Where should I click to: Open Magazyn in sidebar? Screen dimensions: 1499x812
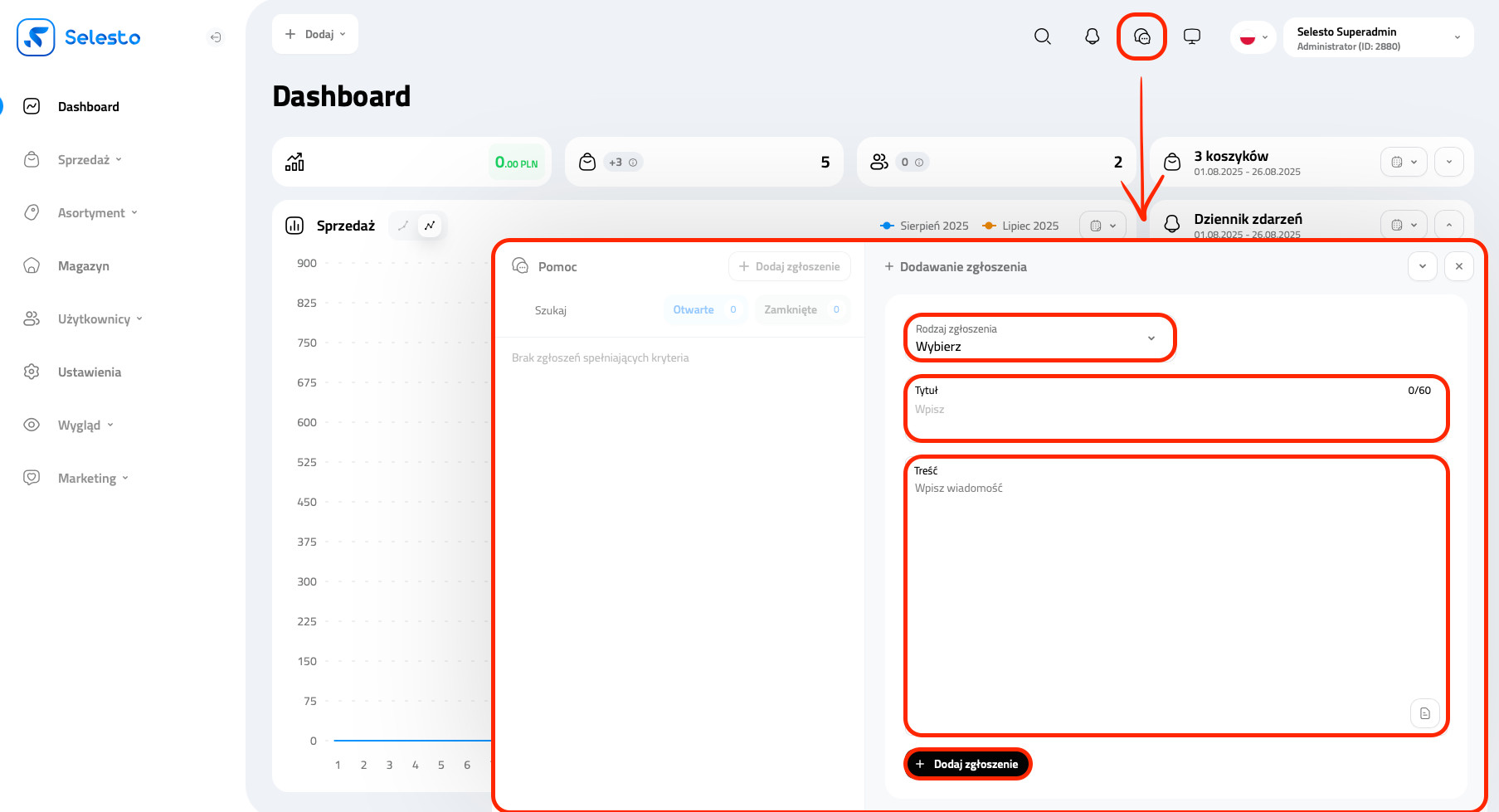pos(83,266)
